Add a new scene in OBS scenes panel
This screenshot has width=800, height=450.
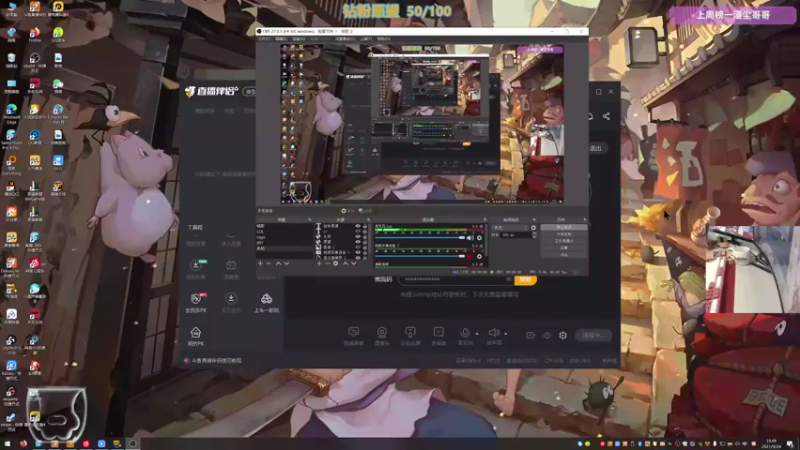coord(260,263)
